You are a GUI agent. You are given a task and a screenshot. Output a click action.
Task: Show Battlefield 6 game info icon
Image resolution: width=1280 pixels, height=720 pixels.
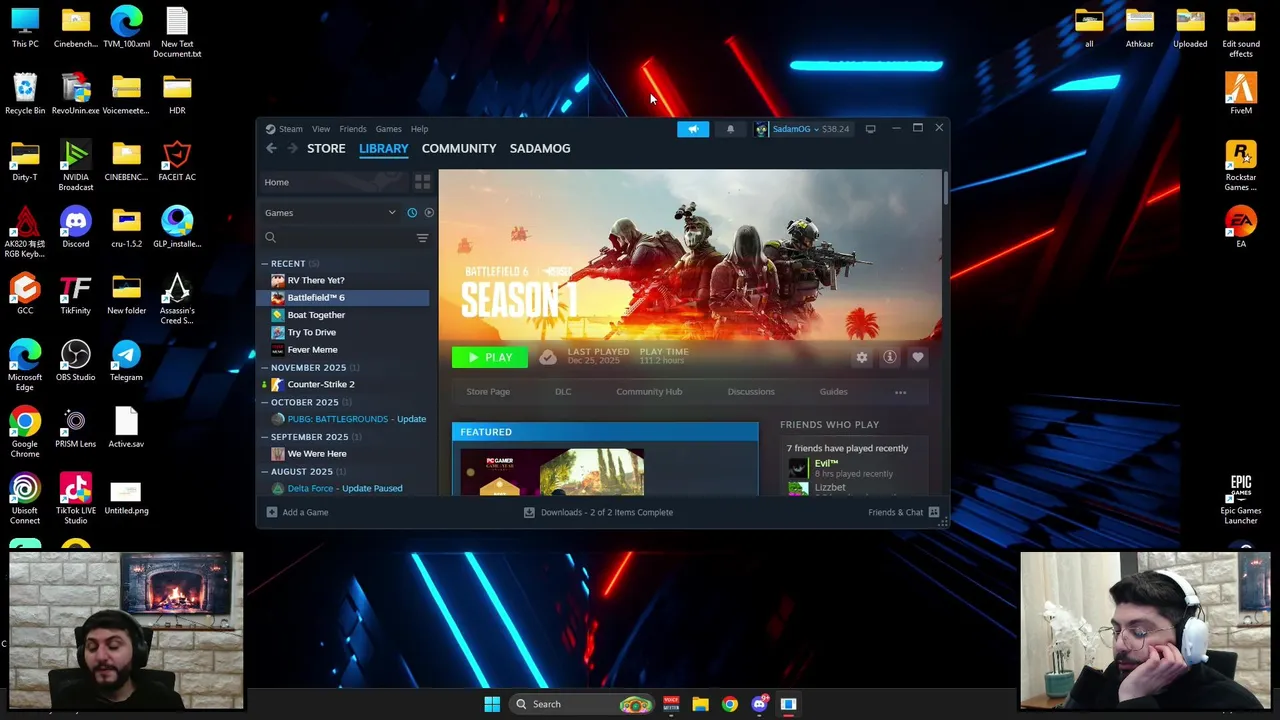tap(890, 357)
